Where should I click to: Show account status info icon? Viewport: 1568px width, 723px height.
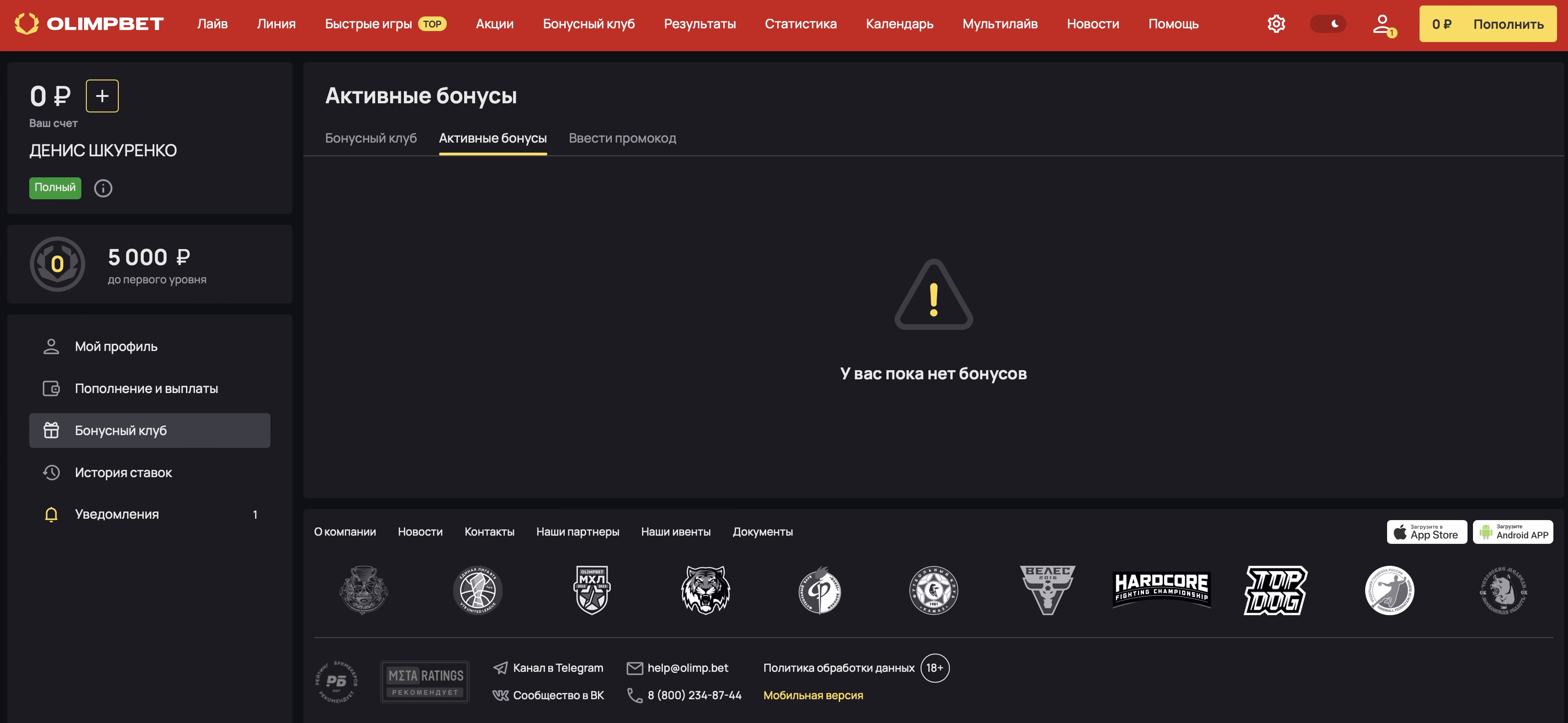(103, 188)
